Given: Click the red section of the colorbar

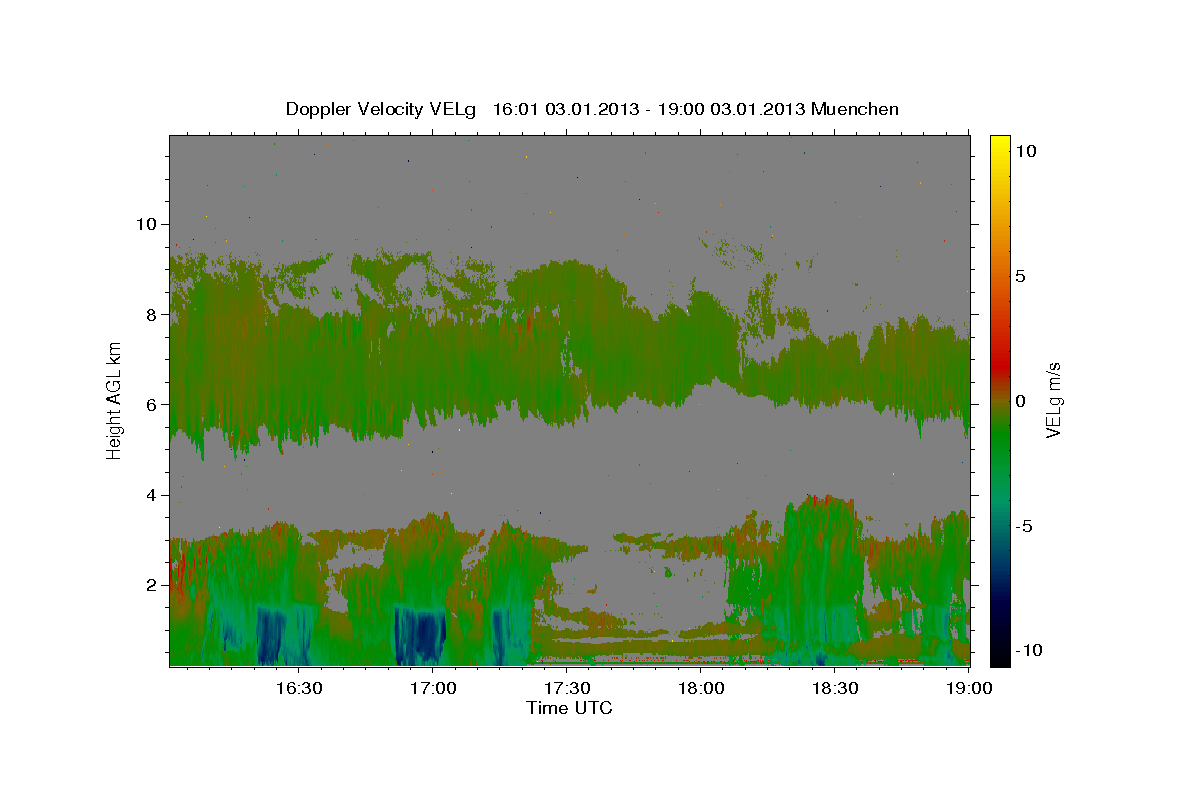Looking at the screenshot, I should coord(999,360).
